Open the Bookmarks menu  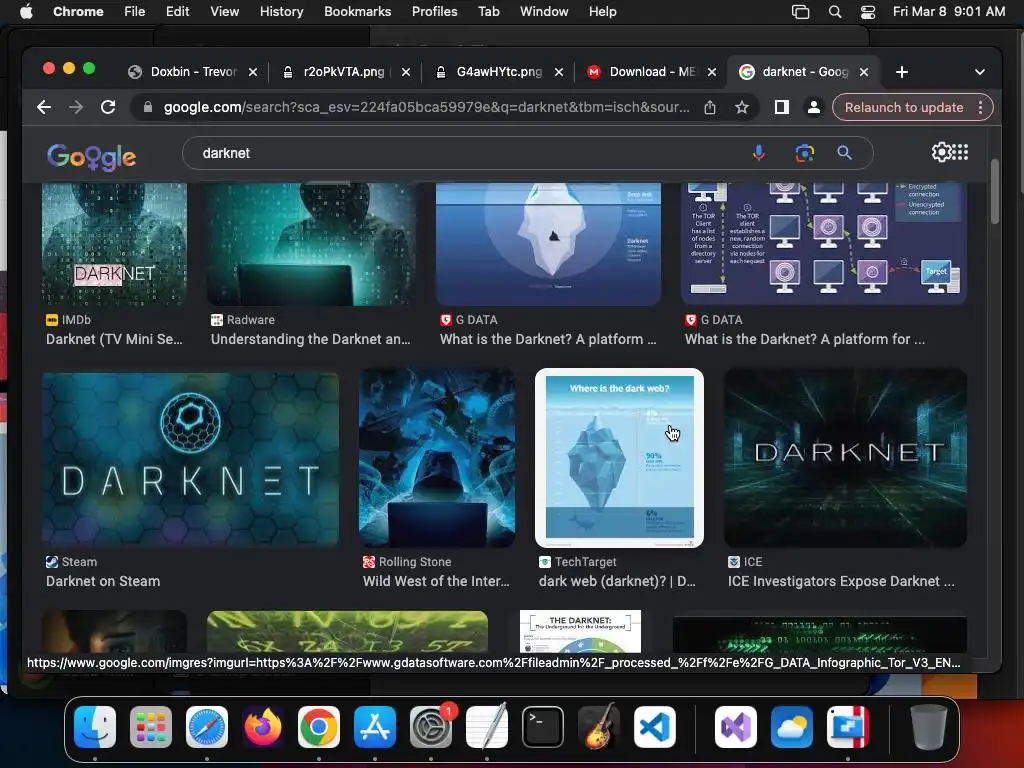click(358, 12)
